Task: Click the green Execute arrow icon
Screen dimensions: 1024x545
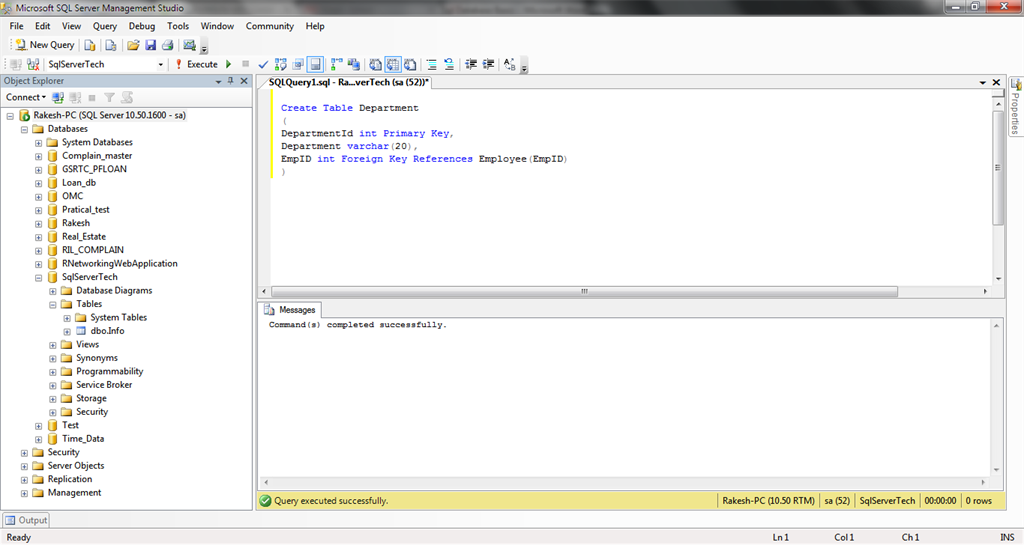Action: 228,64
